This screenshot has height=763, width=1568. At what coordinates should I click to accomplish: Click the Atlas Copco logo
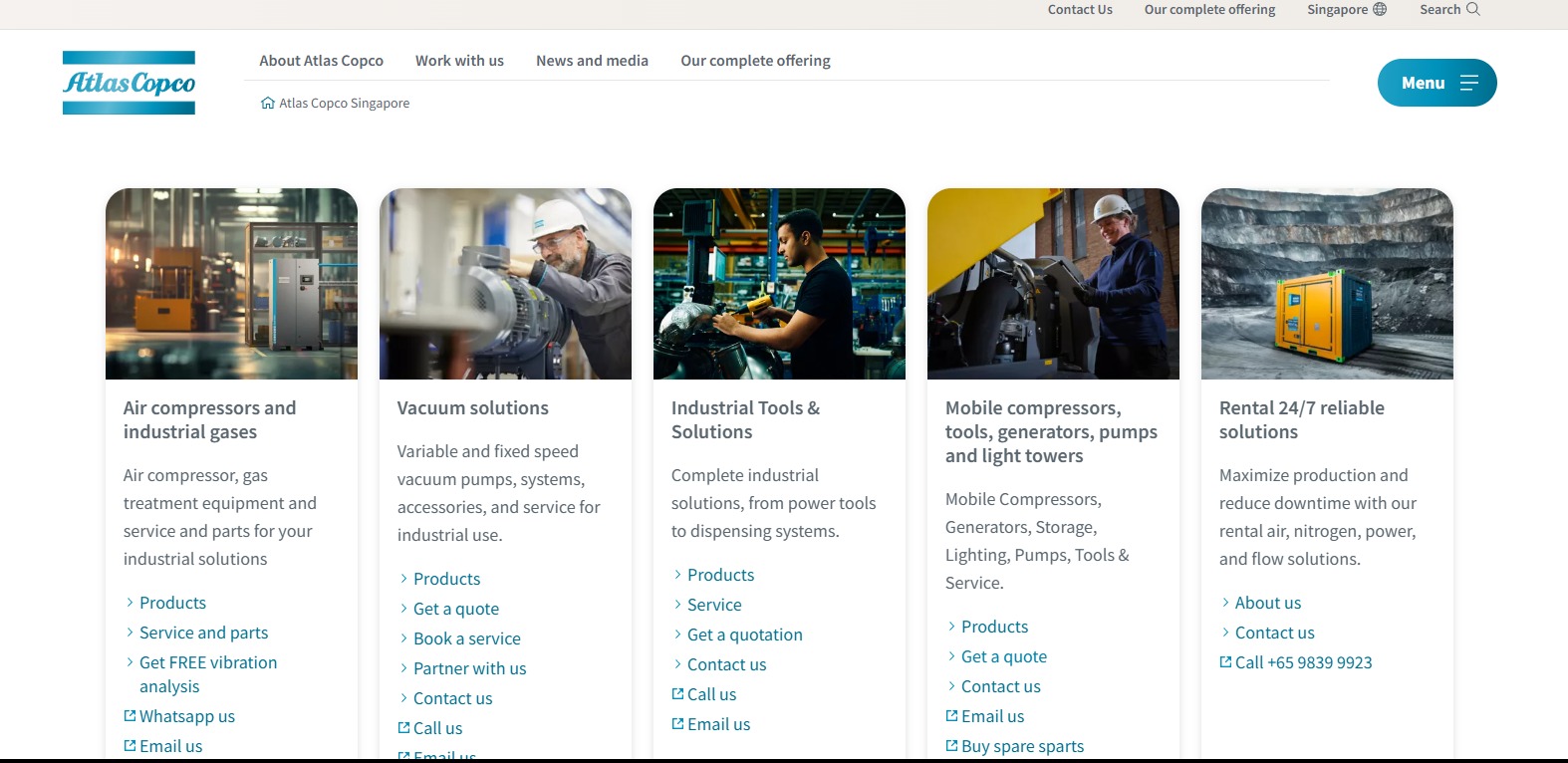click(129, 83)
